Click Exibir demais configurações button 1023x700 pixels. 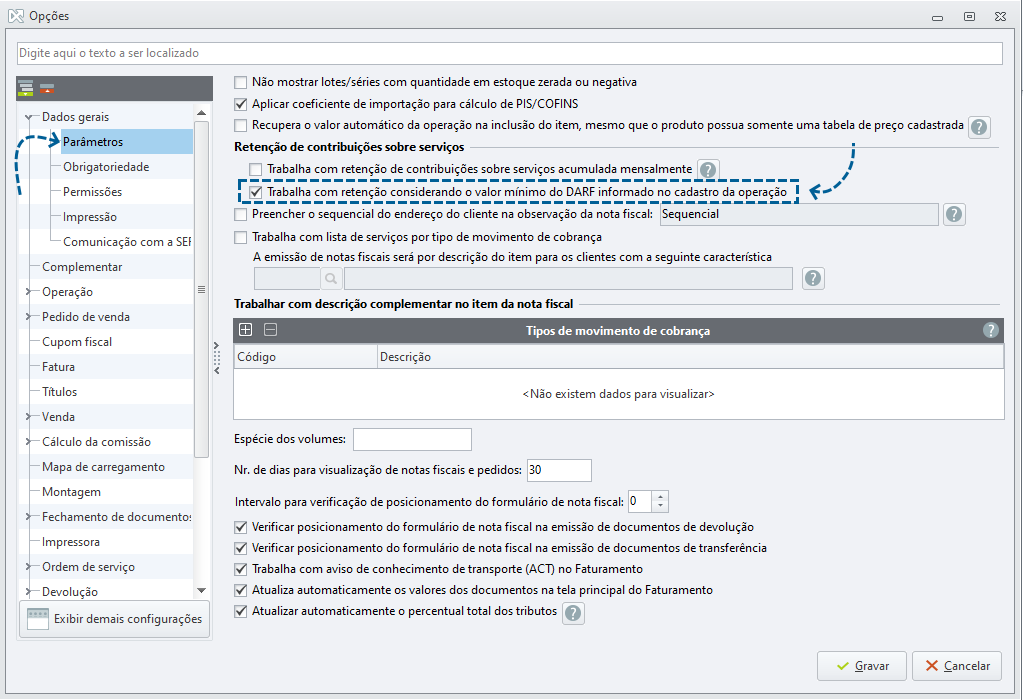coord(115,619)
